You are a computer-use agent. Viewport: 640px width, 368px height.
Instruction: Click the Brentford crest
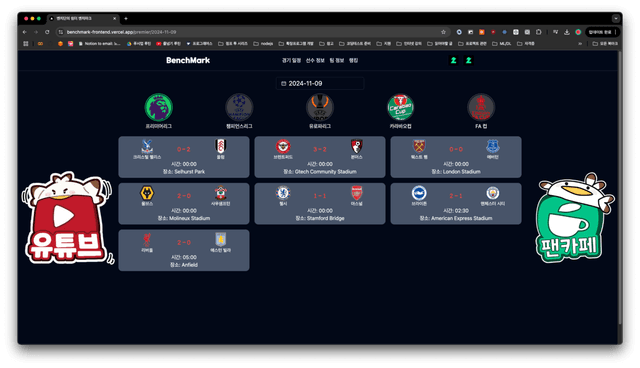[x=283, y=146]
